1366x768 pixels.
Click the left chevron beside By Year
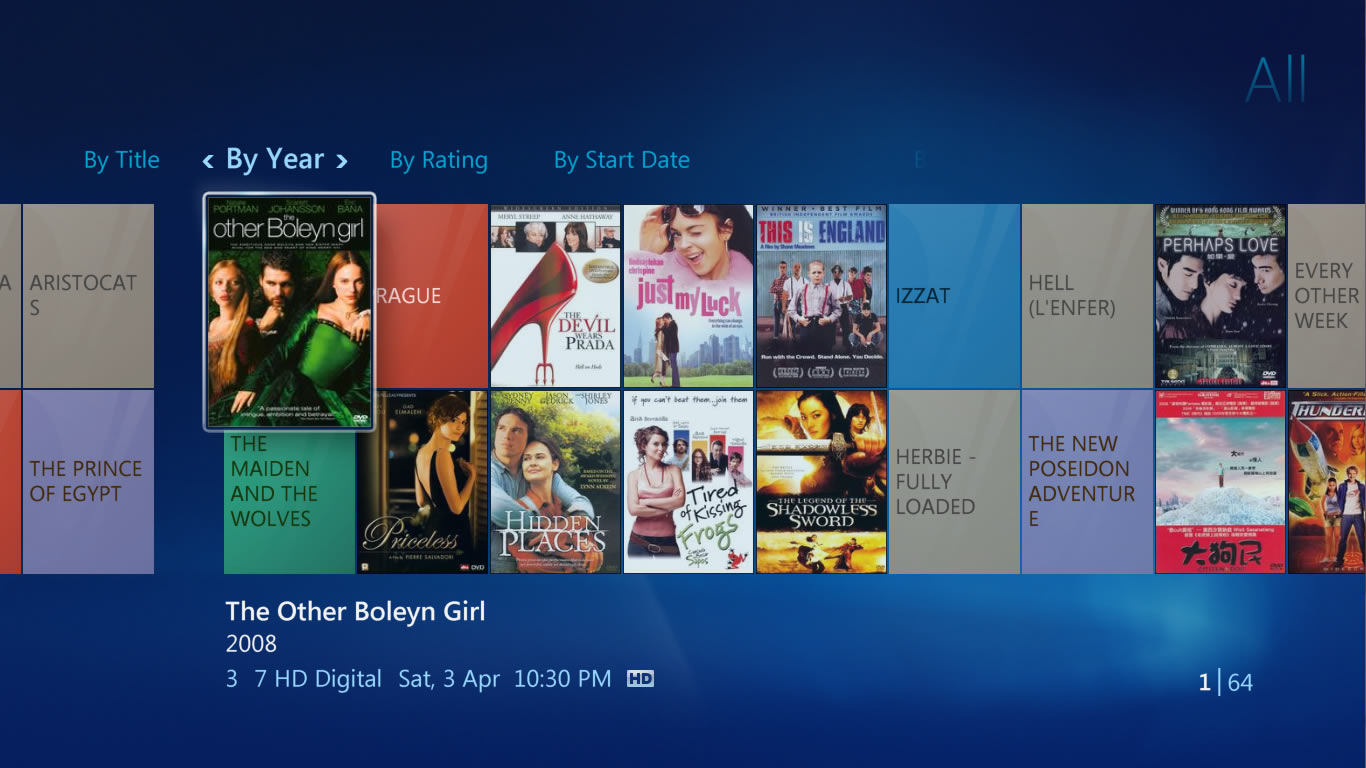click(208, 161)
